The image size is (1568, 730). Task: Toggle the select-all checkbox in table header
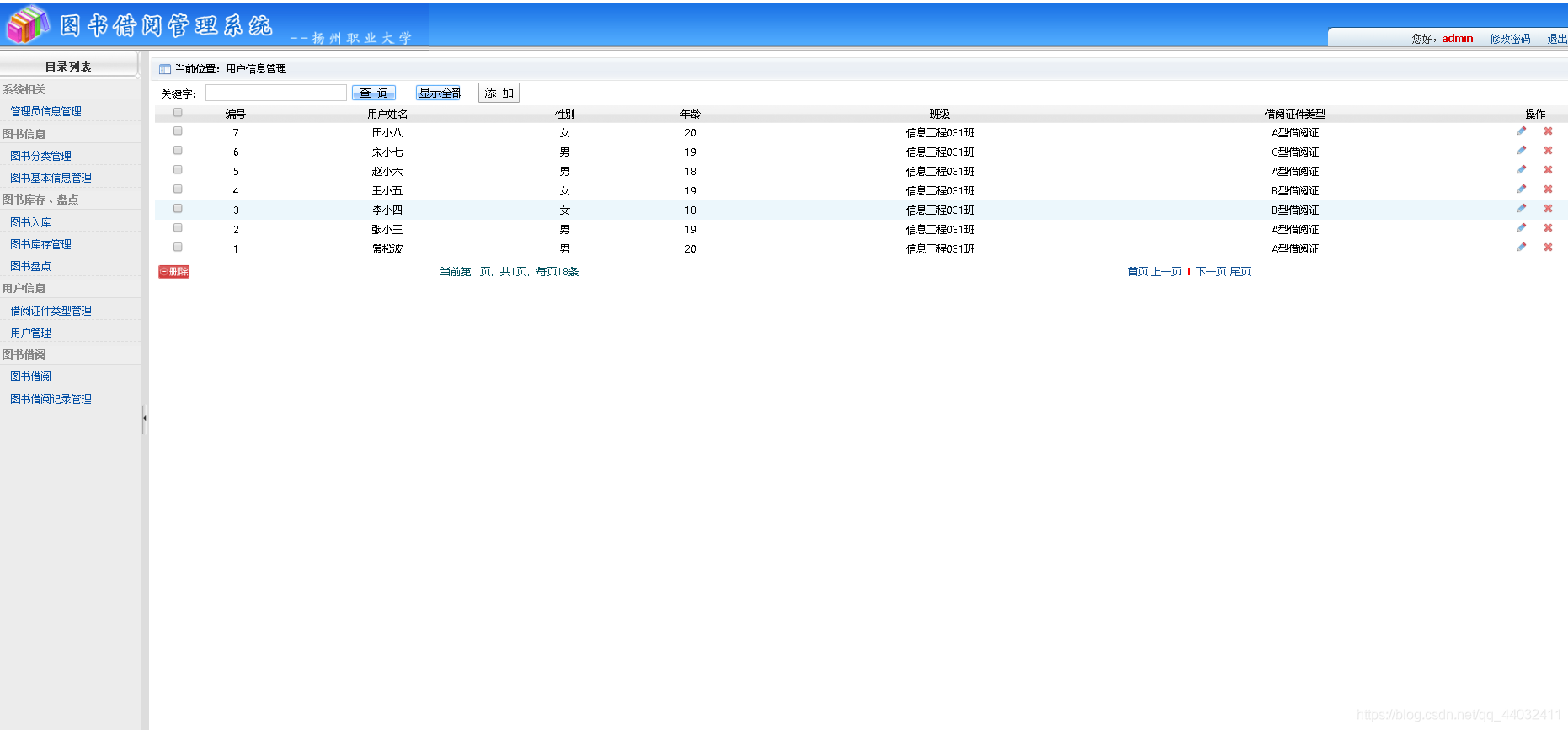(178, 113)
